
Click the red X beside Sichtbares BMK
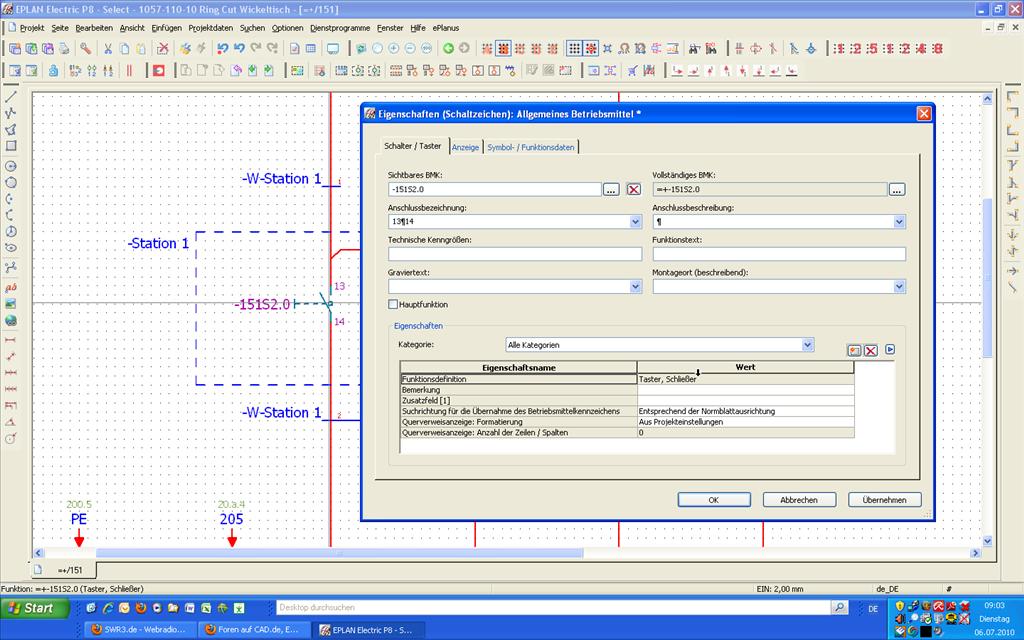coord(633,189)
